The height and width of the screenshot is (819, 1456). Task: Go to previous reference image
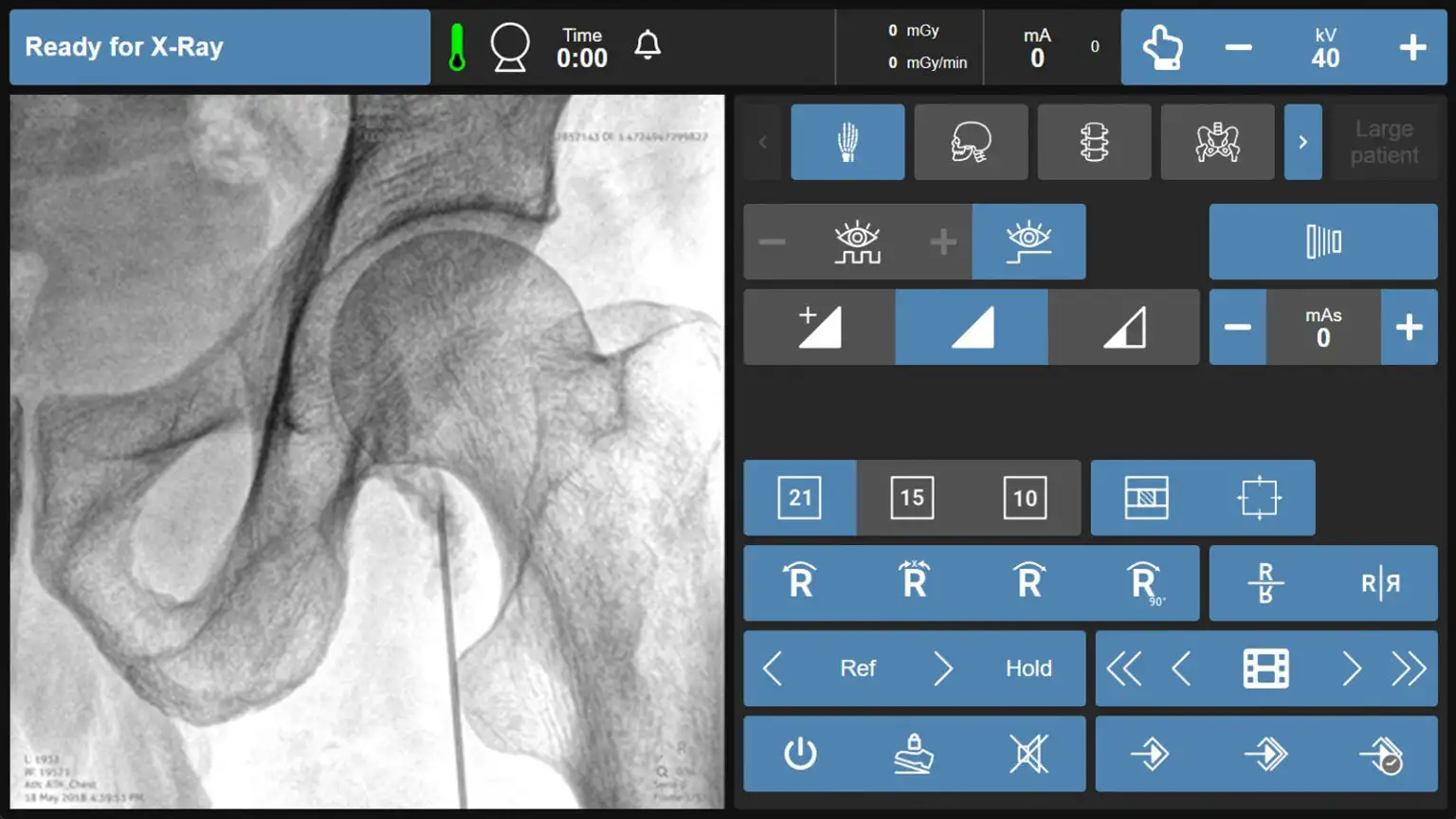click(x=773, y=668)
